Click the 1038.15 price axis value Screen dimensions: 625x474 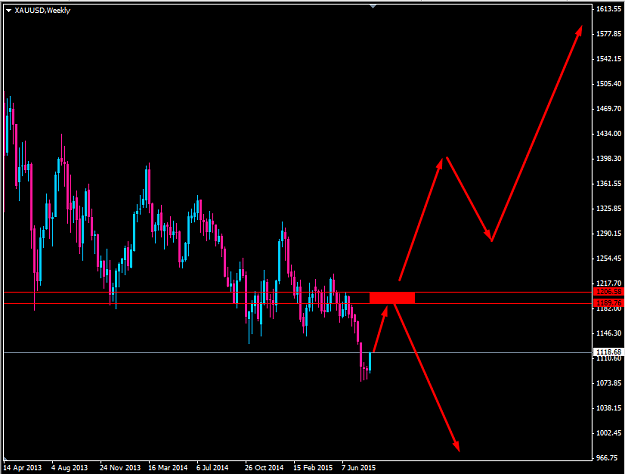pos(609,408)
